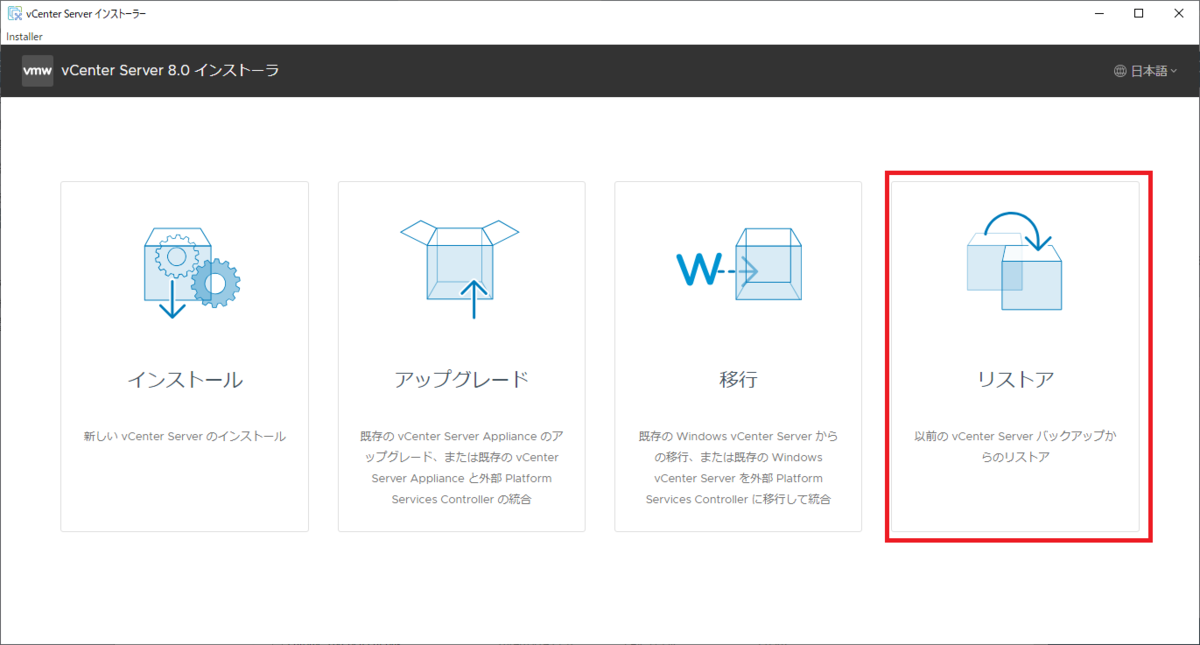Maximize the installer window

pos(1139,14)
